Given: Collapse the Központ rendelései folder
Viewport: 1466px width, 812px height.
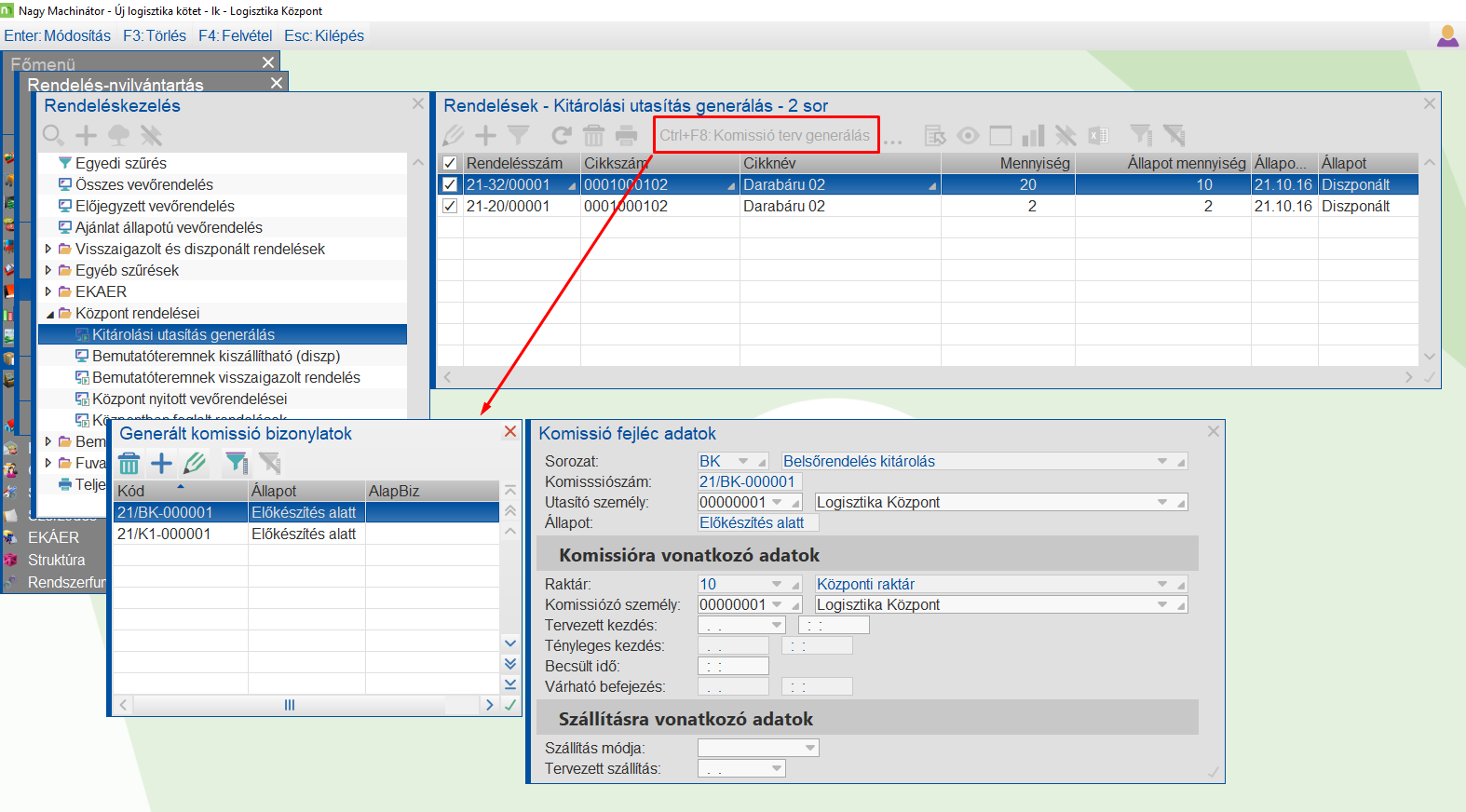Looking at the screenshot, I should point(49,314).
